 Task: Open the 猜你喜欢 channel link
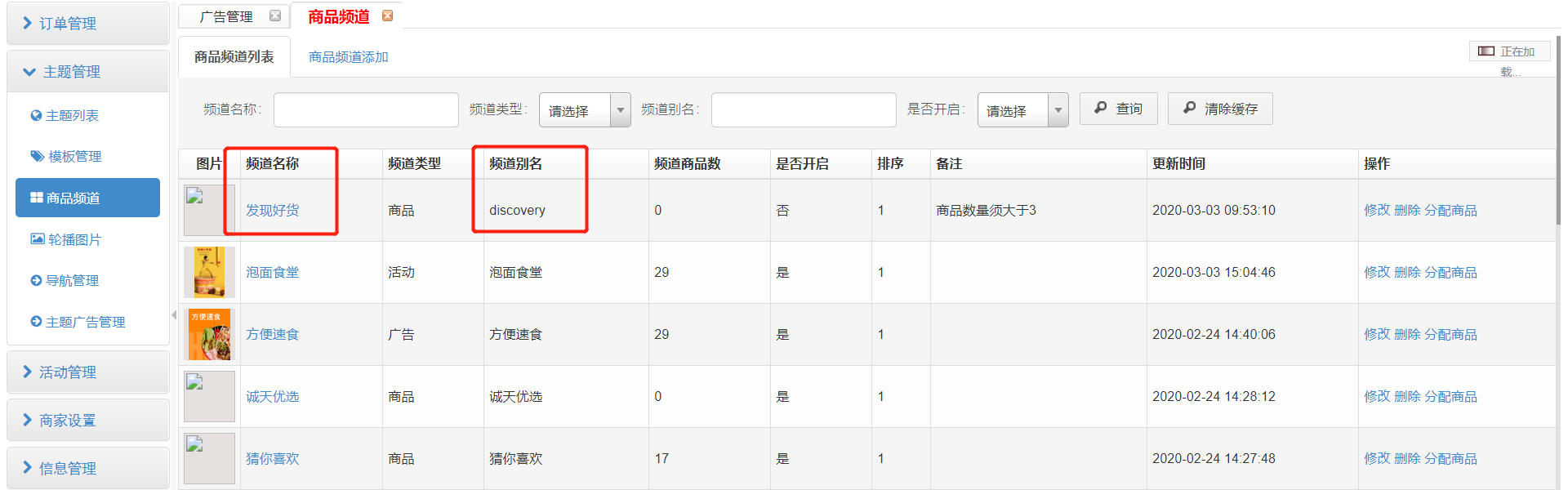(x=273, y=459)
